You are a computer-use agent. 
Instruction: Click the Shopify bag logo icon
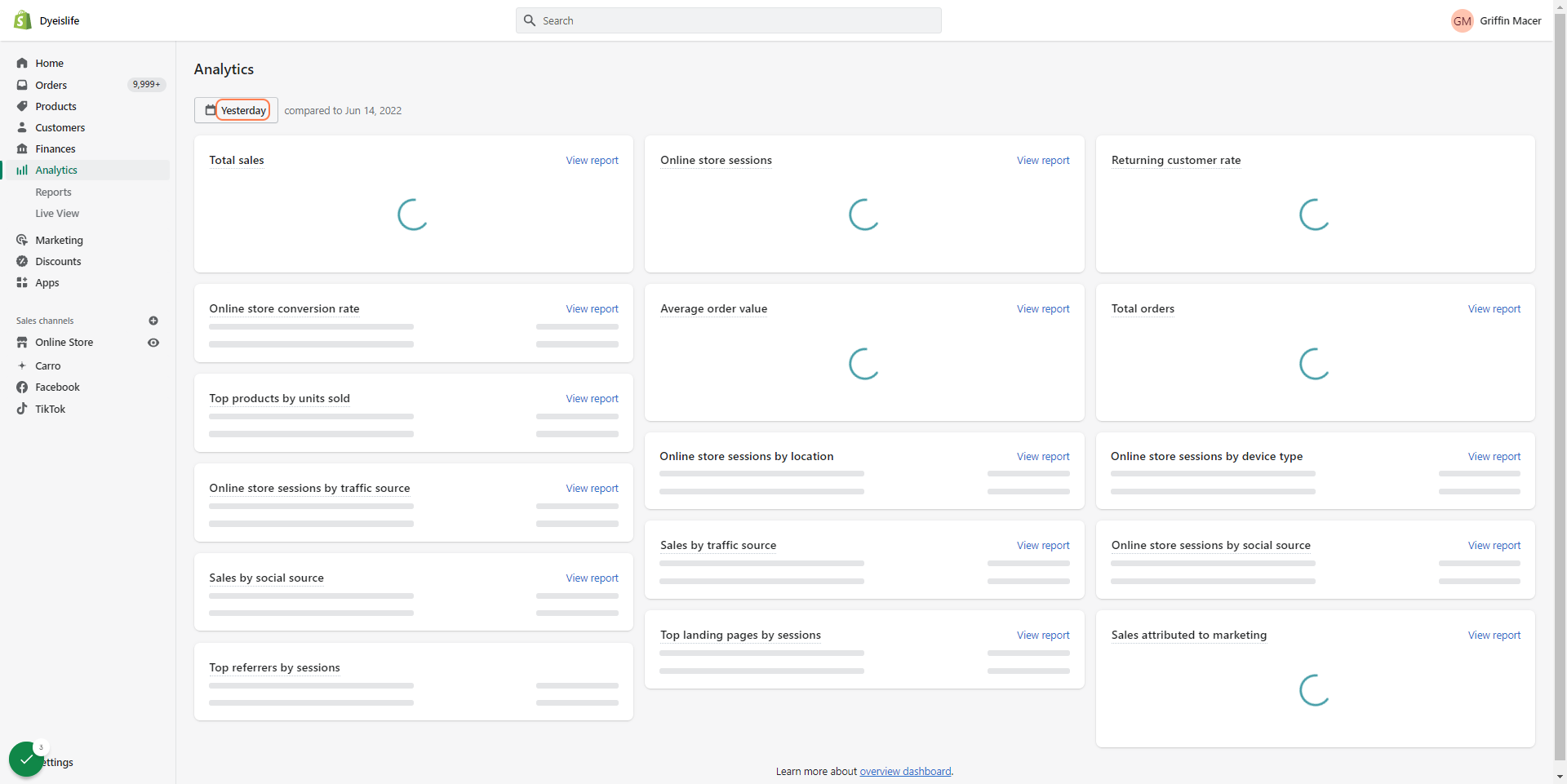click(23, 20)
